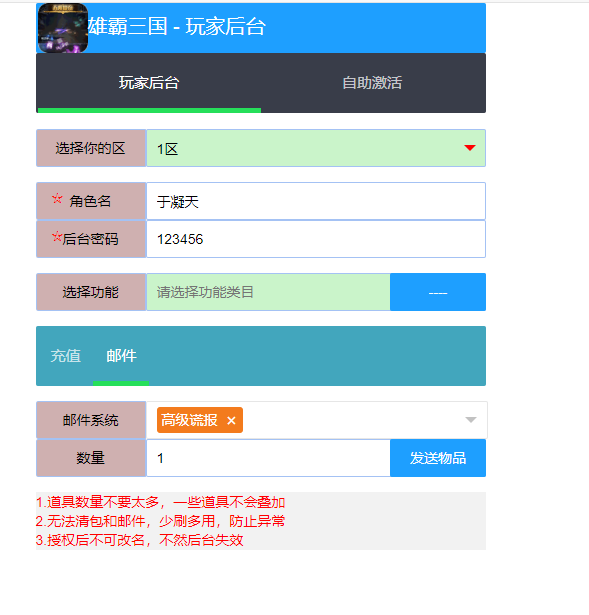The width and height of the screenshot is (589, 615).
Task: Click the 数量 quantity input field
Action: 268,458
